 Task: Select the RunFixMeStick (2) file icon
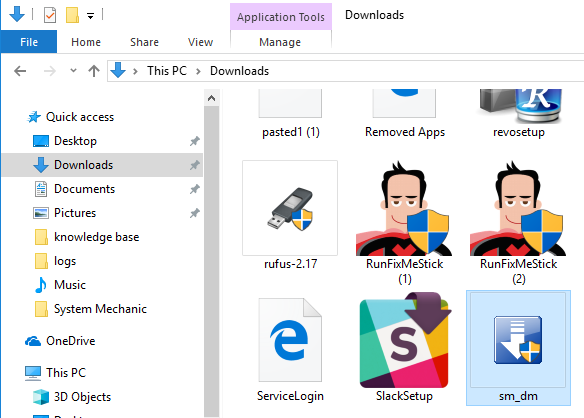pyautogui.click(x=518, y=208)
